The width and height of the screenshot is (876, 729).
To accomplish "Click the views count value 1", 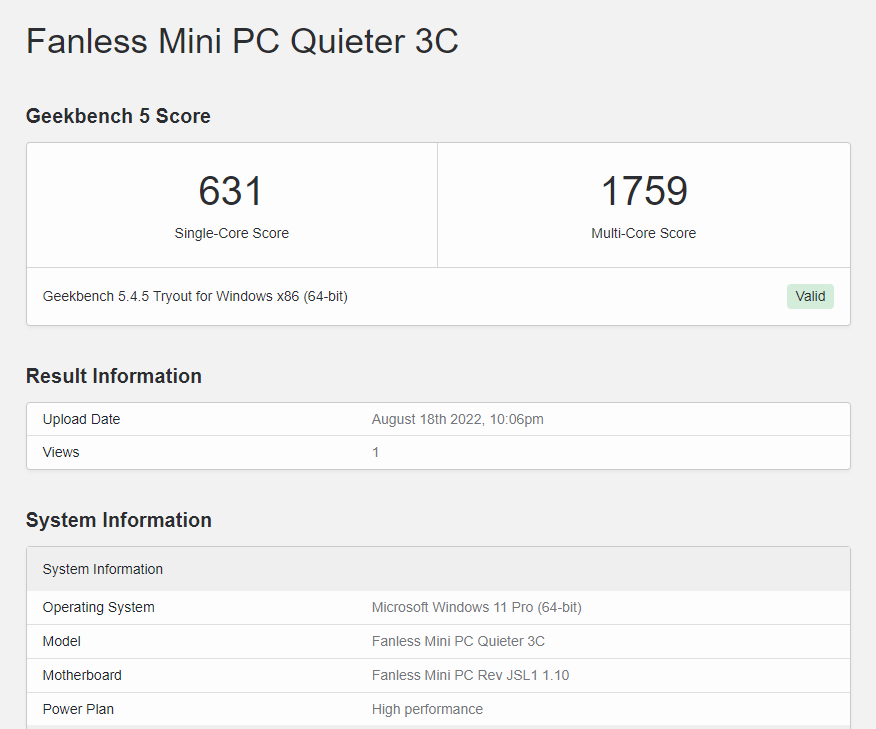I will [375, 452].
